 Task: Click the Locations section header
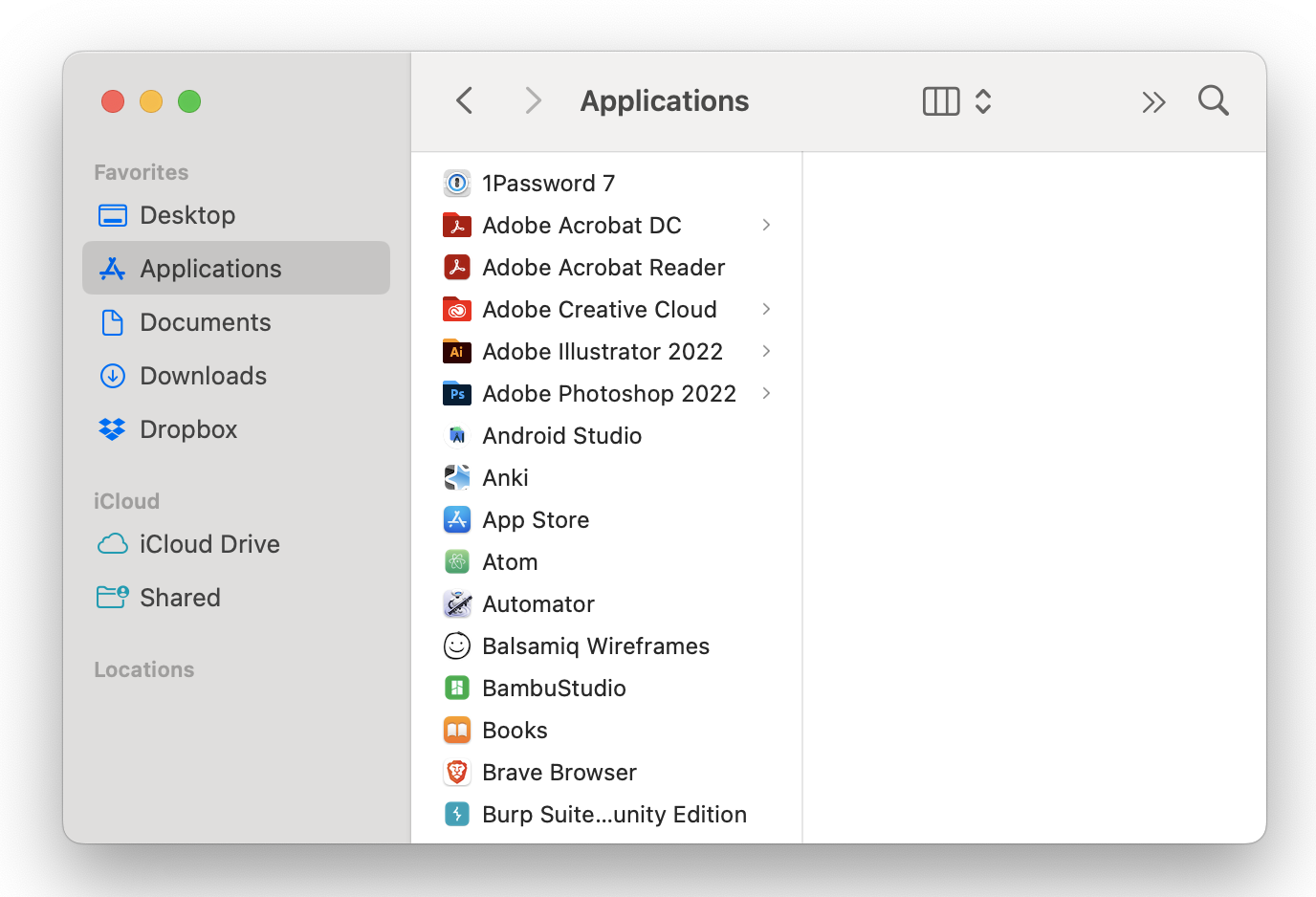pos(143,669)
